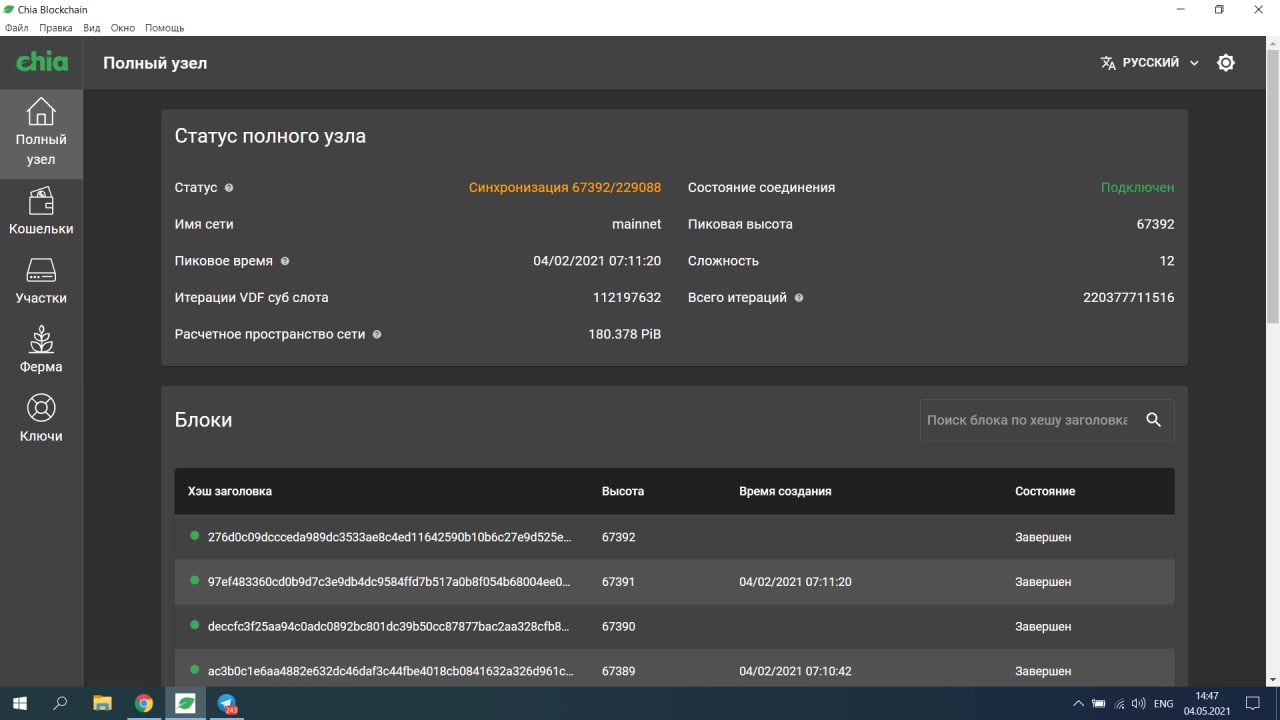Expand the РУССКИЙ language dropdown
1280x720 pixels.
(1150, 63)
